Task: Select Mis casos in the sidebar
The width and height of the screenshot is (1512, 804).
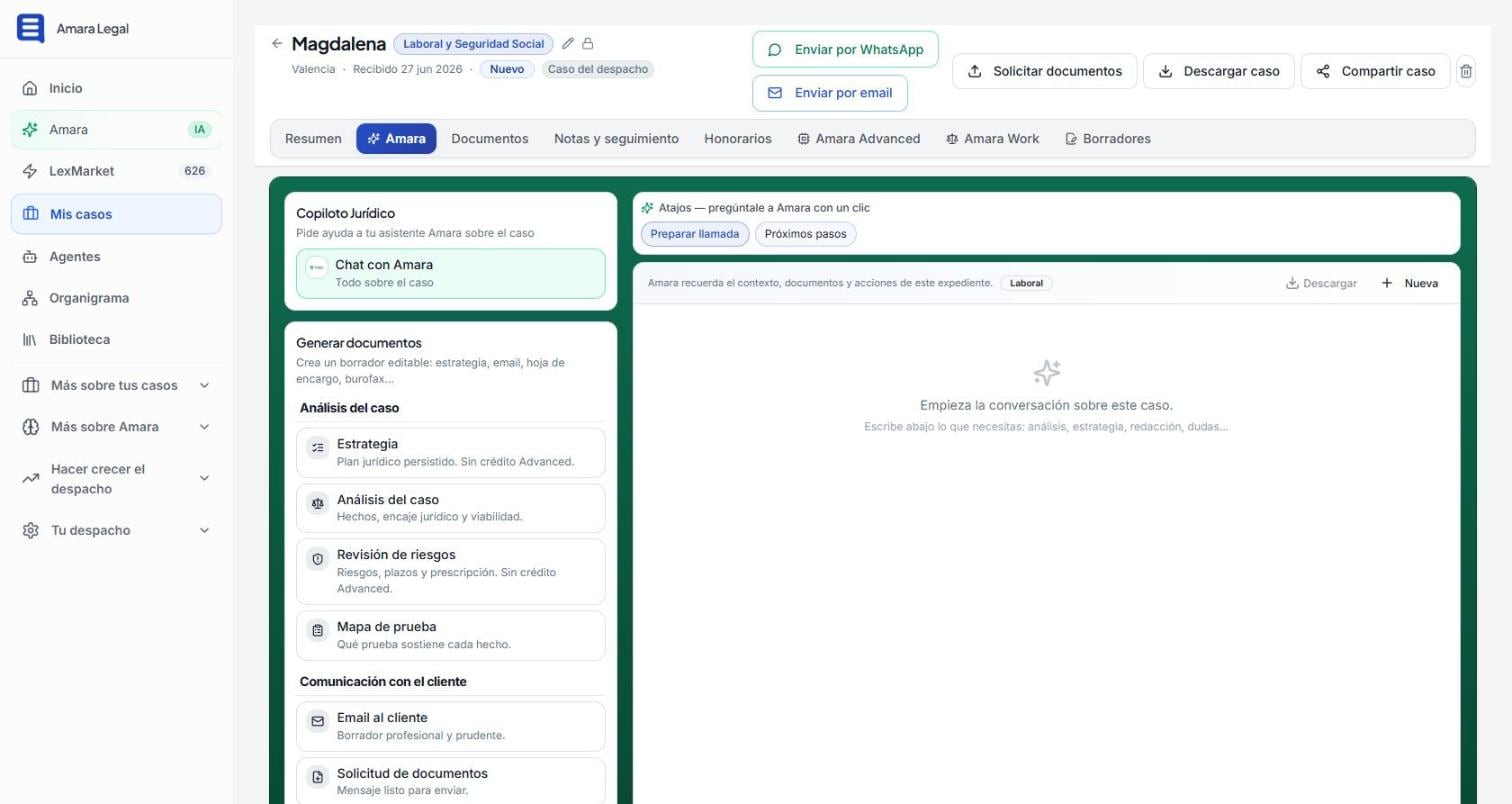Action: pos(116,214)
